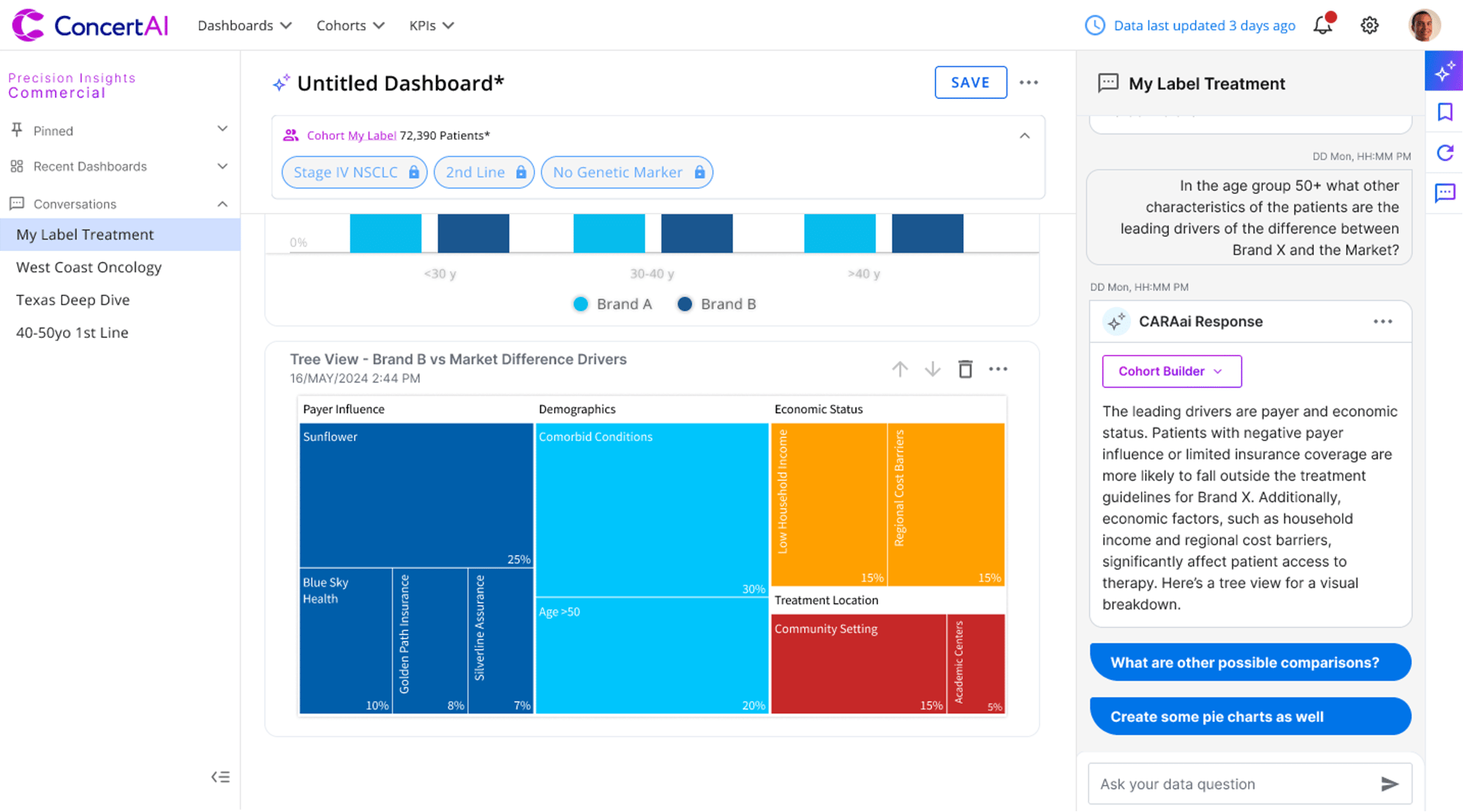Toggle Brand B legend entry

[717, 304]
